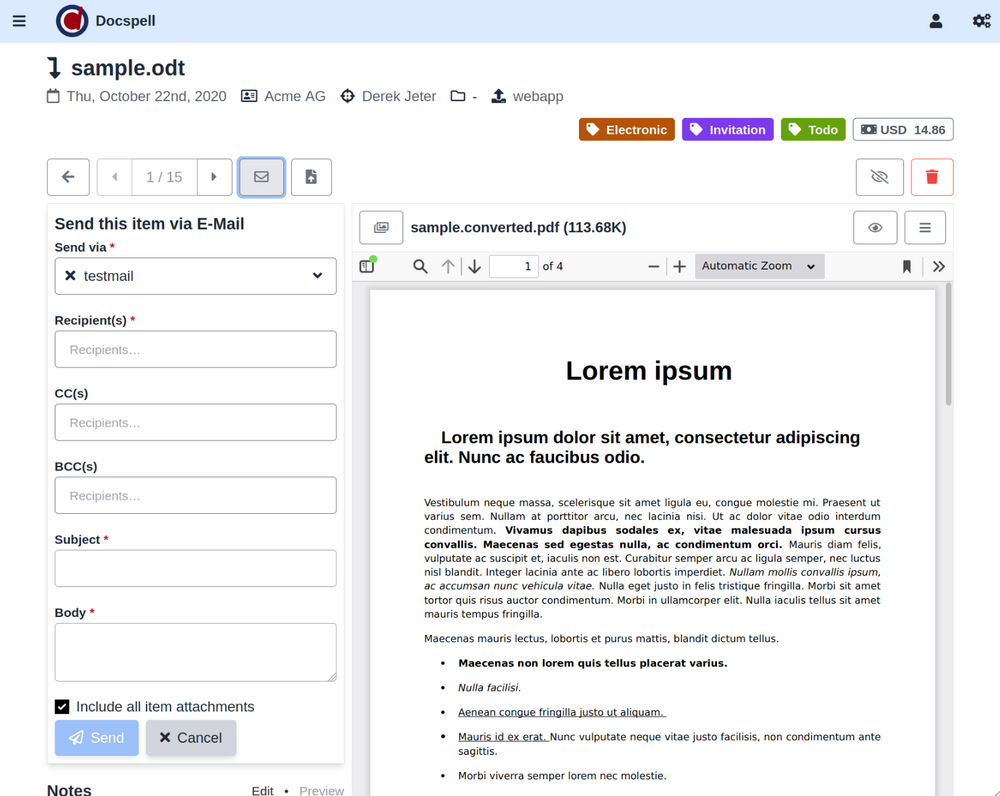Image resolution: width=1000 pixels, height=796 pixels.
Task: Open find in PDF search
Action: [x=420, y=266]
